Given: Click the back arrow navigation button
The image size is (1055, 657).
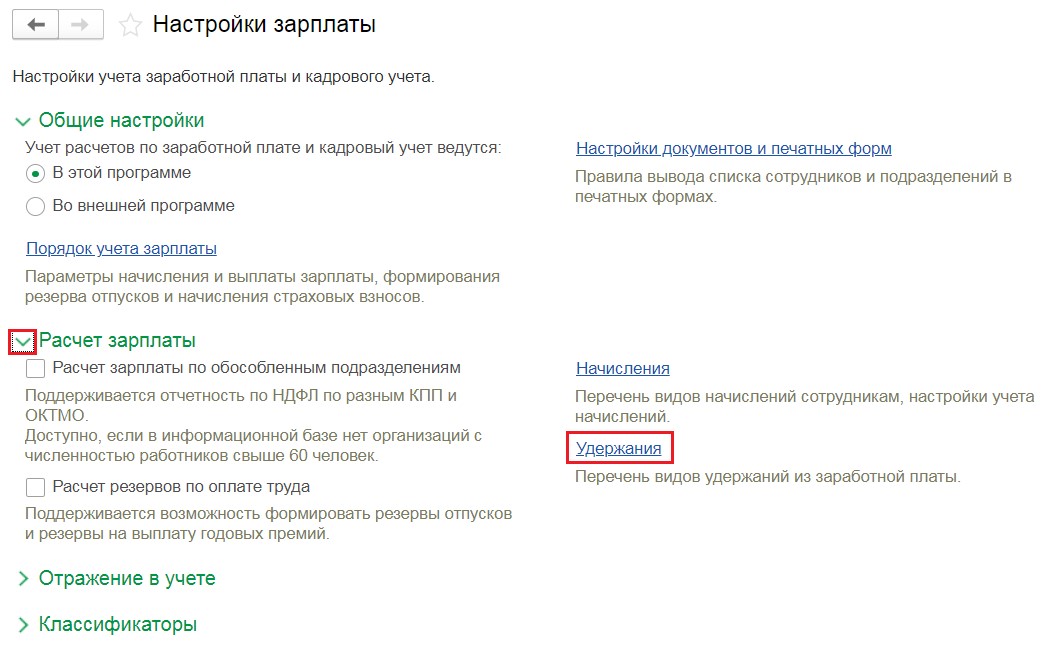Looking at the screenshot, I should [x=36, y=25].
